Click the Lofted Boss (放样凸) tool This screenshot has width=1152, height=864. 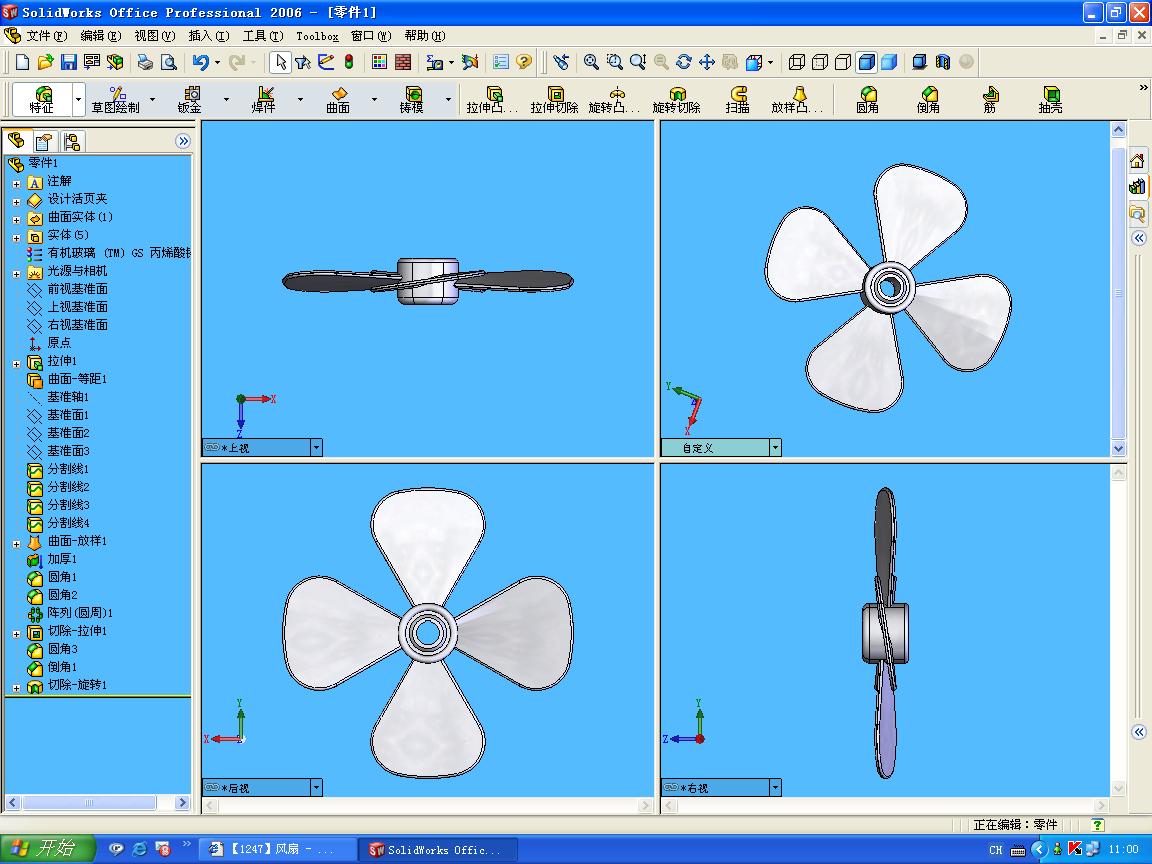click(798, 99)
